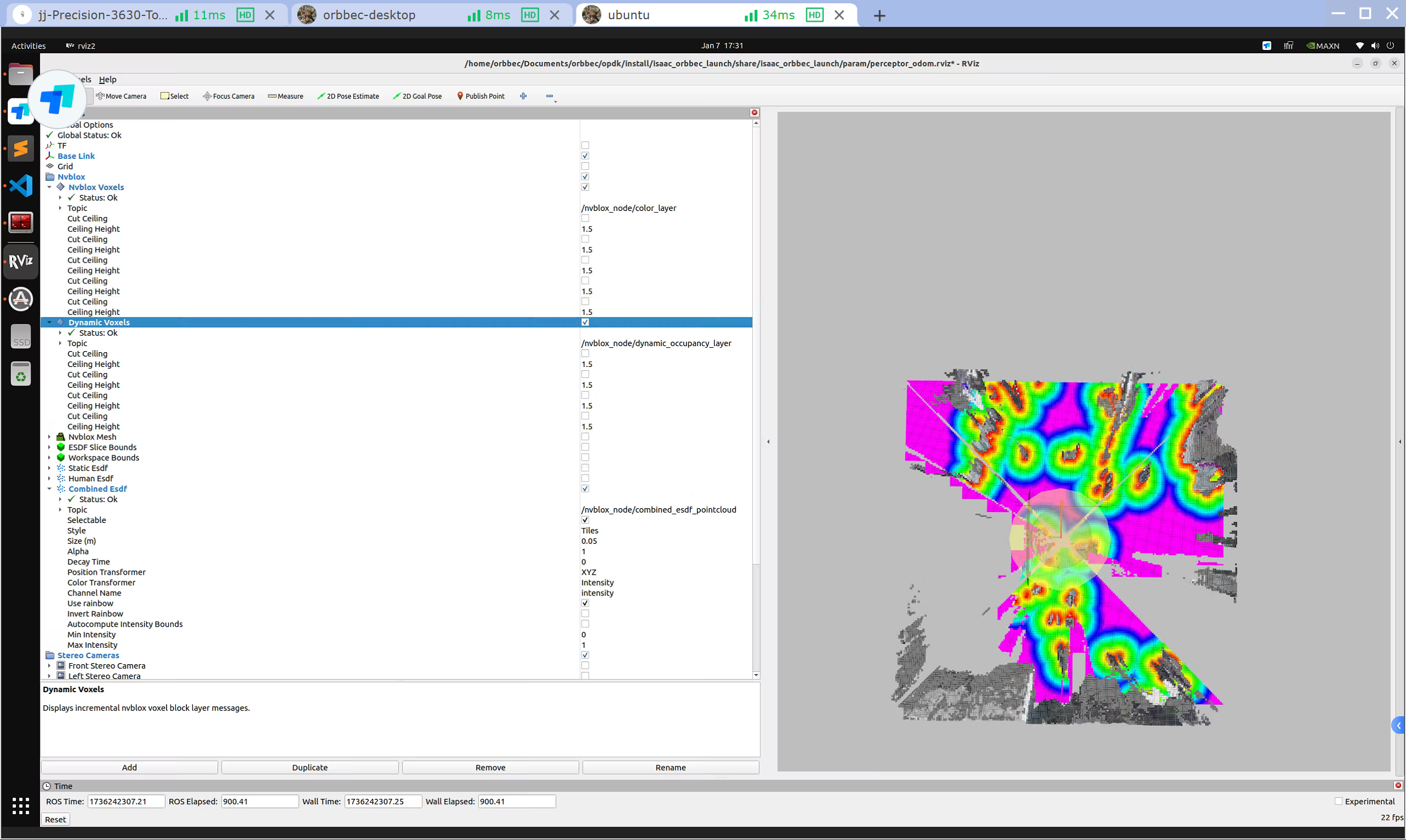The image size is (1406, 840).
Task: Click the minus remove-tool icon
Action: (550, 96)
